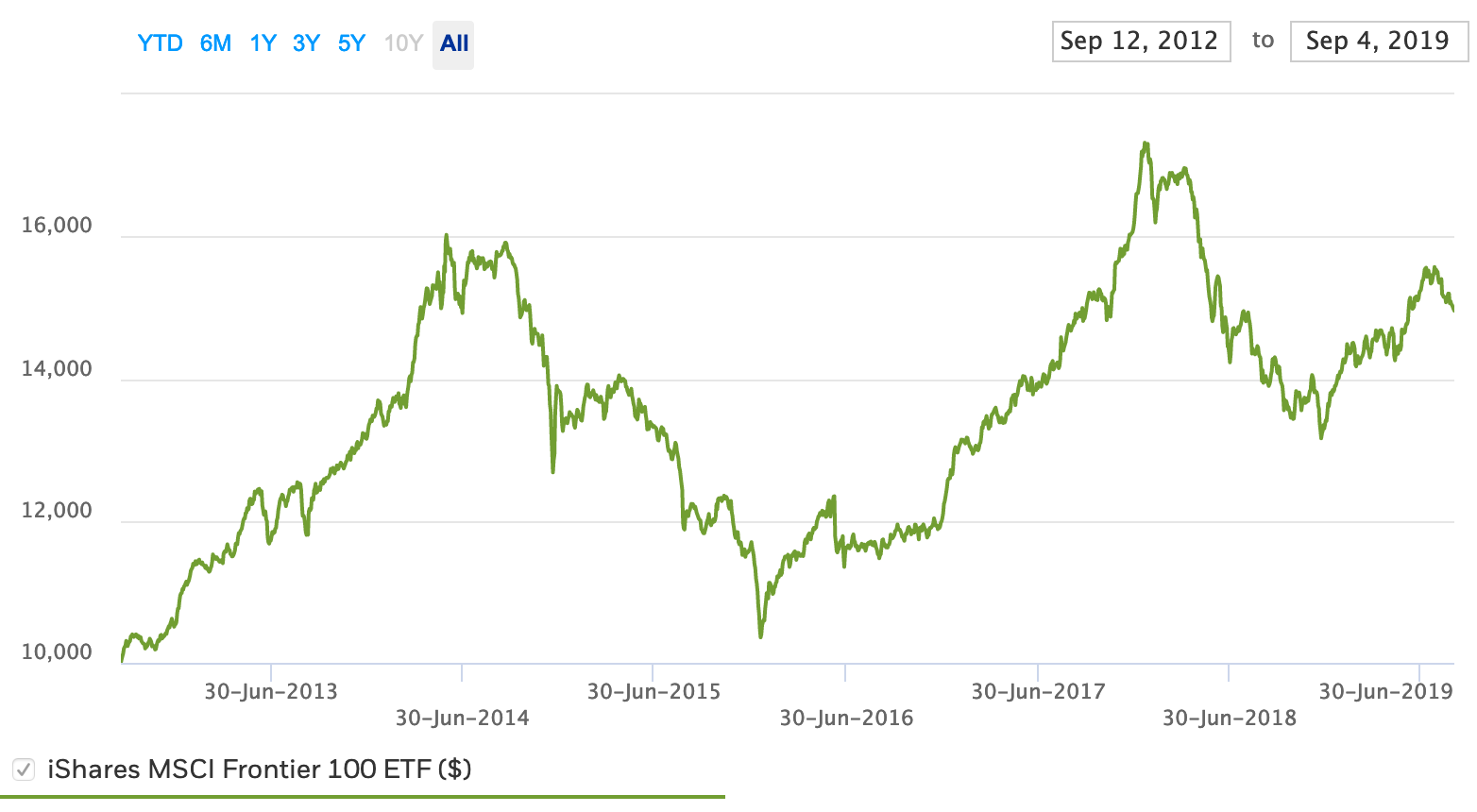1477x812 pixels.
Task: Click the chart's highest peak near early 2018
Action: coord(1146,144)
